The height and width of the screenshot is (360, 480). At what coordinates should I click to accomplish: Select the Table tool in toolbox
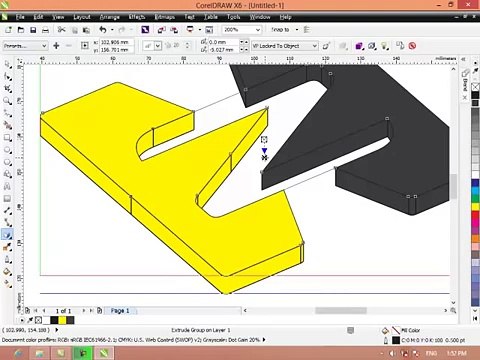click(x=7, y=199)
